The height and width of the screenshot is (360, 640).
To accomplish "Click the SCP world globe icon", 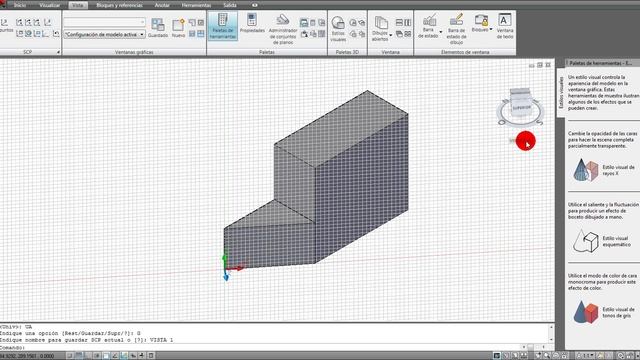I will click(x=28, y=34).
